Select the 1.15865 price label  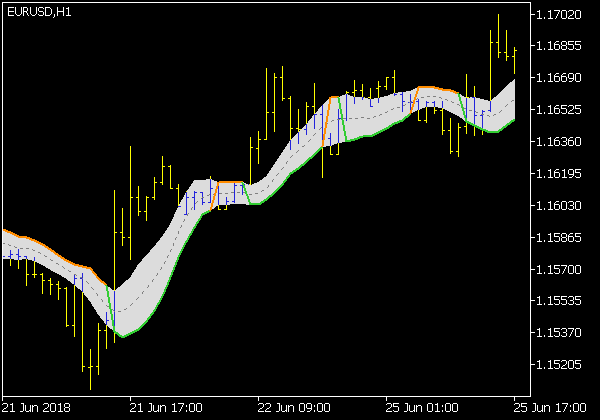click(x=558, y=238)
